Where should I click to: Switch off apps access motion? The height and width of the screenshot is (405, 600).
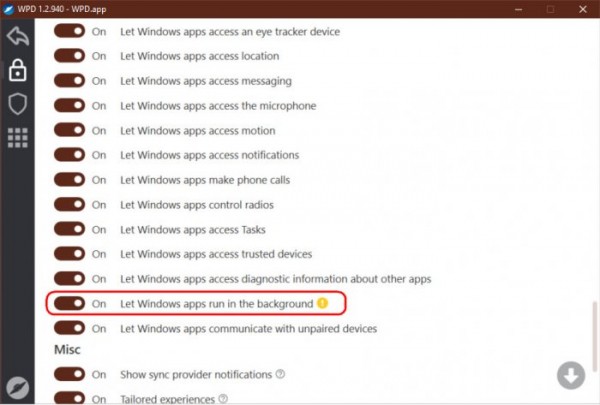(x=69, y=130)
